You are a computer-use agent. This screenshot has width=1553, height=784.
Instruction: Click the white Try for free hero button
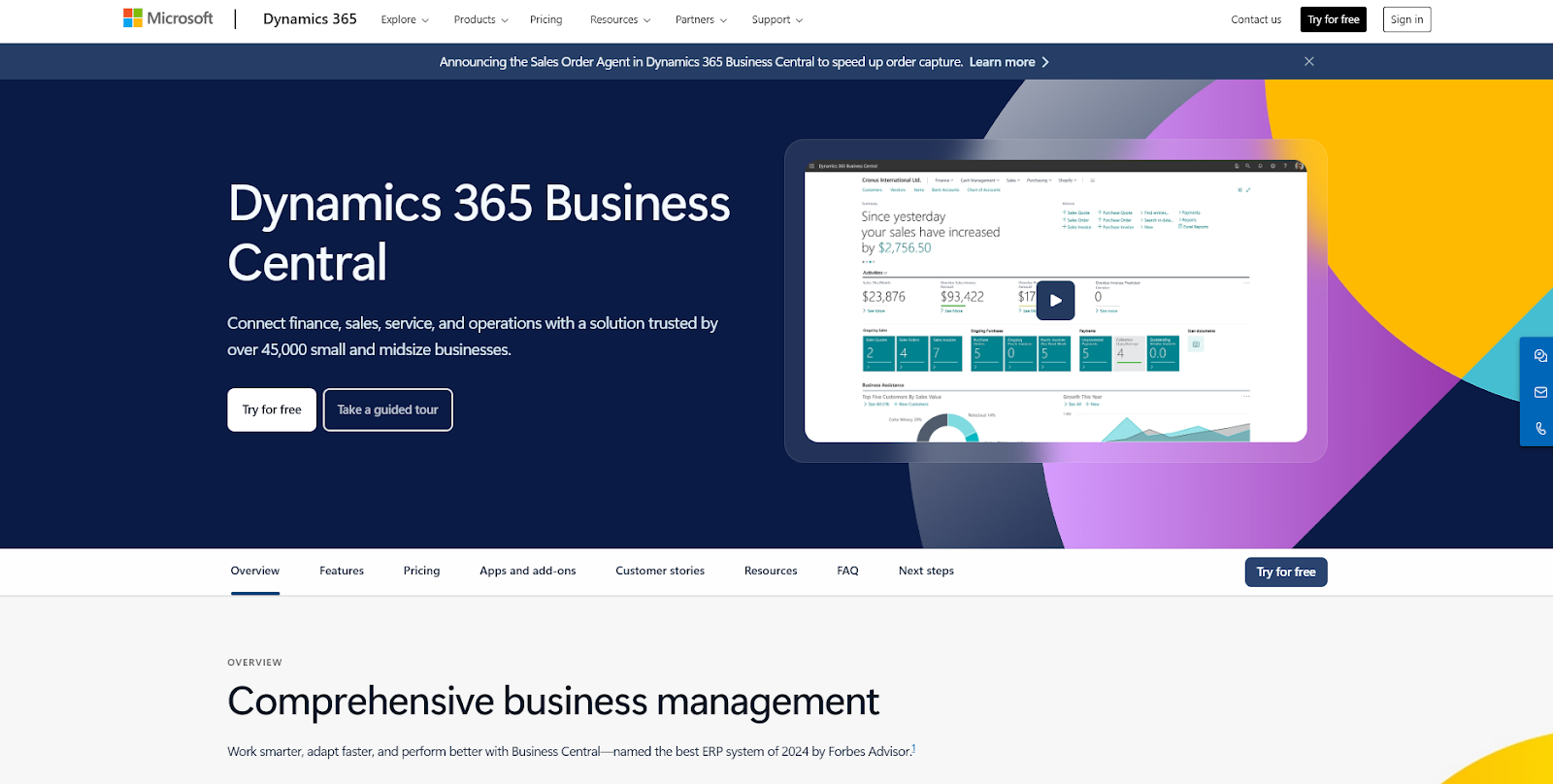(272, 409)
